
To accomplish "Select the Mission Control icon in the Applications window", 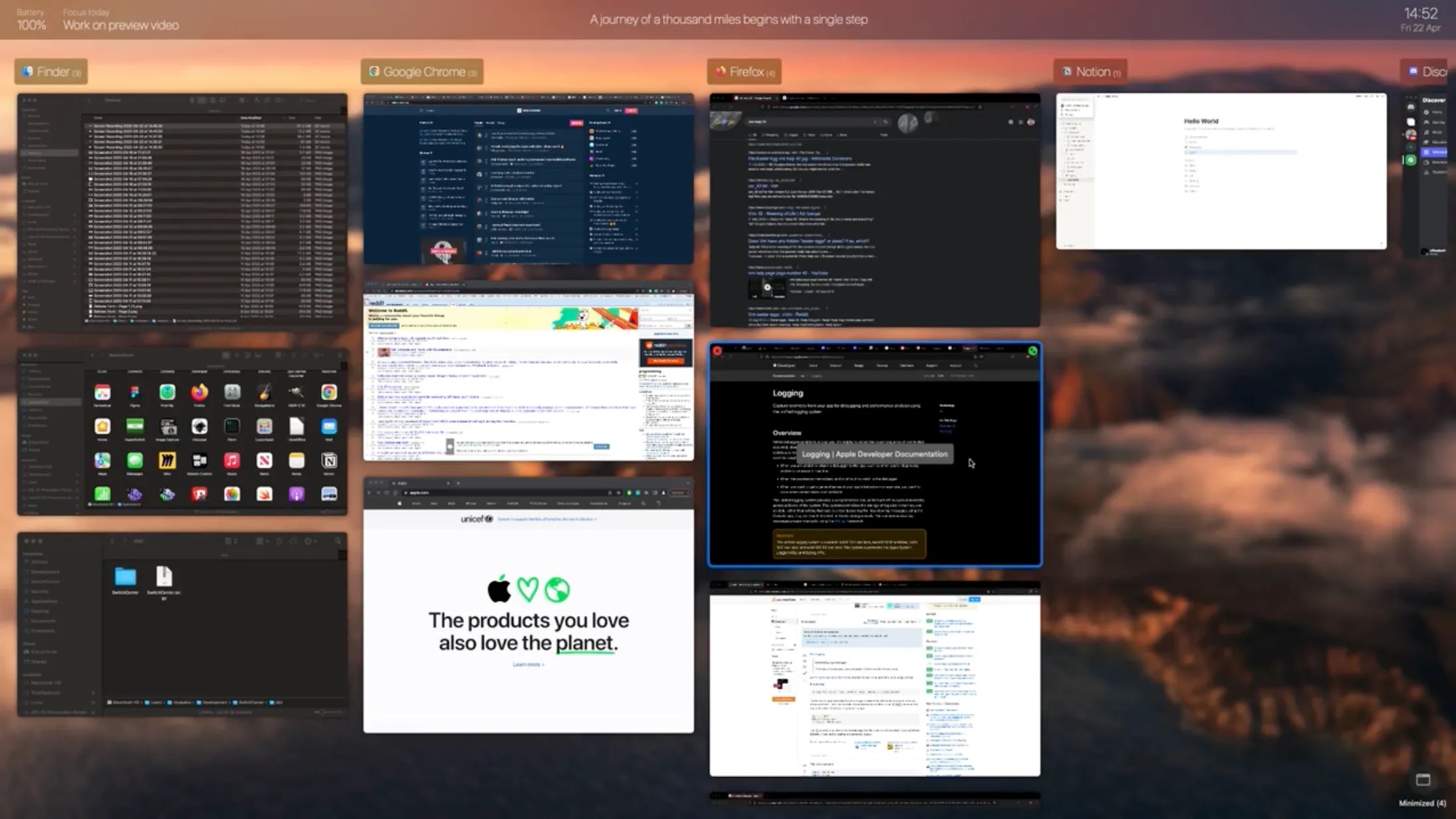I will pyautogui.click(x=199, y=461).
